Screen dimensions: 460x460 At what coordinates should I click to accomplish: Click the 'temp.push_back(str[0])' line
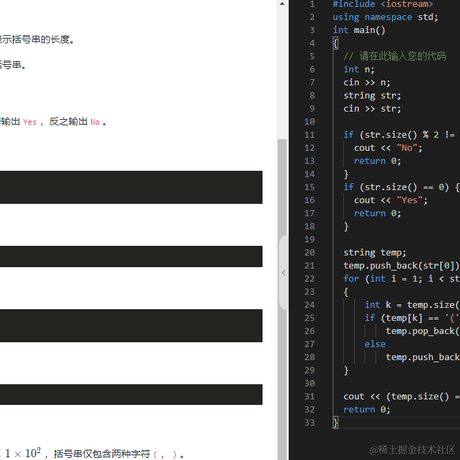tap(401, 266)
